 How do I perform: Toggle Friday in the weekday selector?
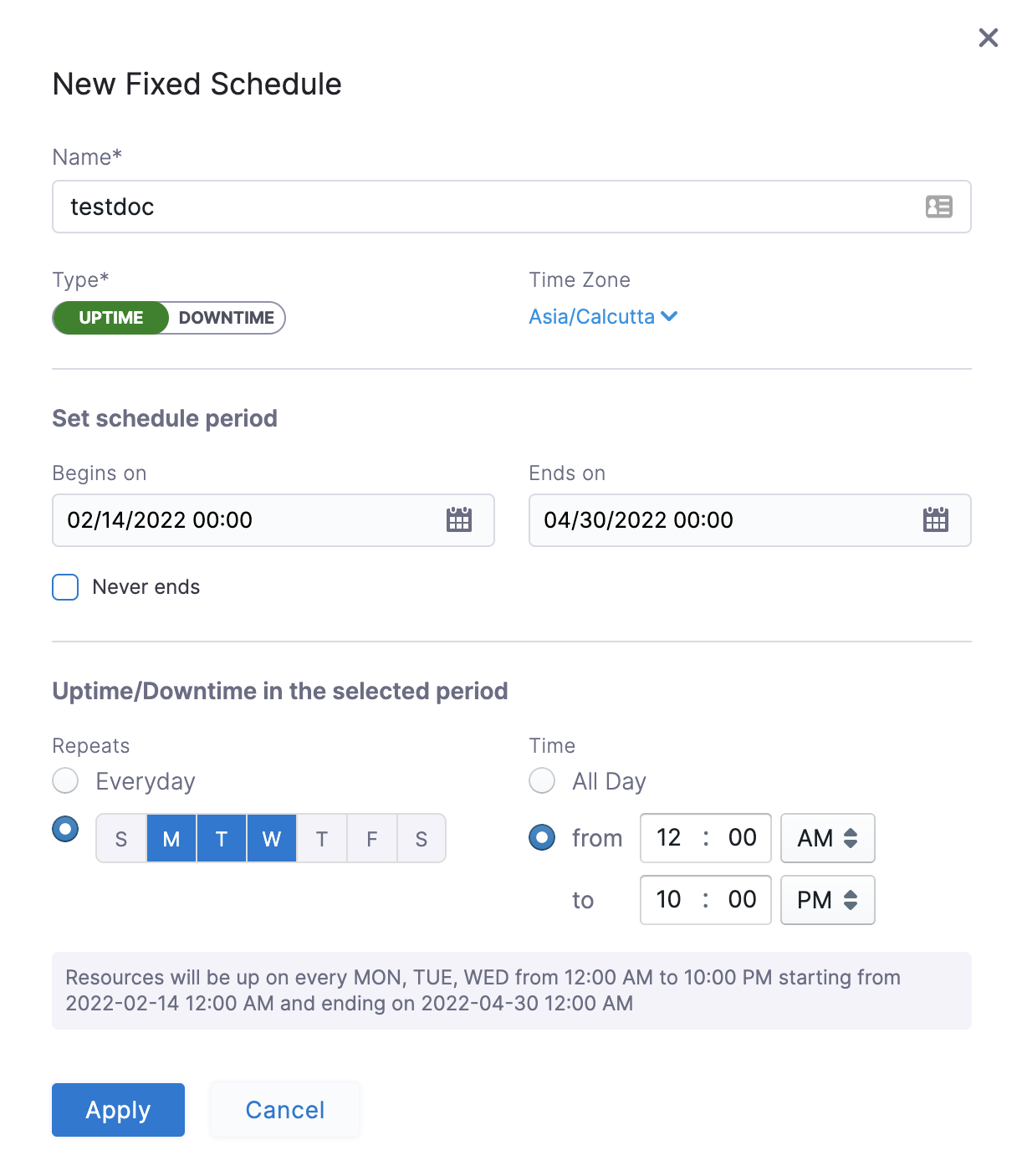pyautogui.click(x=372, y=839)
